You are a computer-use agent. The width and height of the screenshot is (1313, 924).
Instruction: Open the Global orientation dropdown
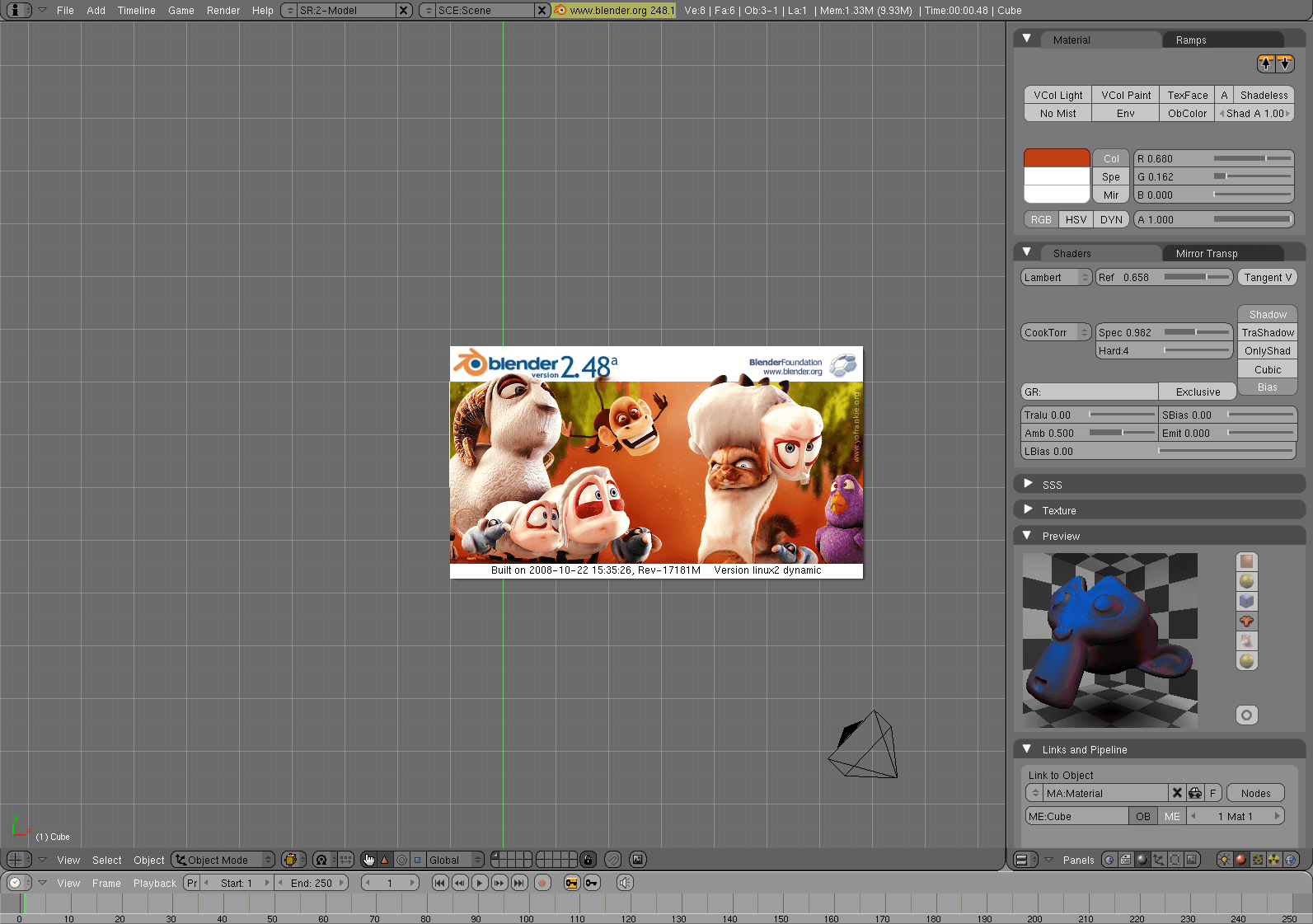tap(455, 860)
